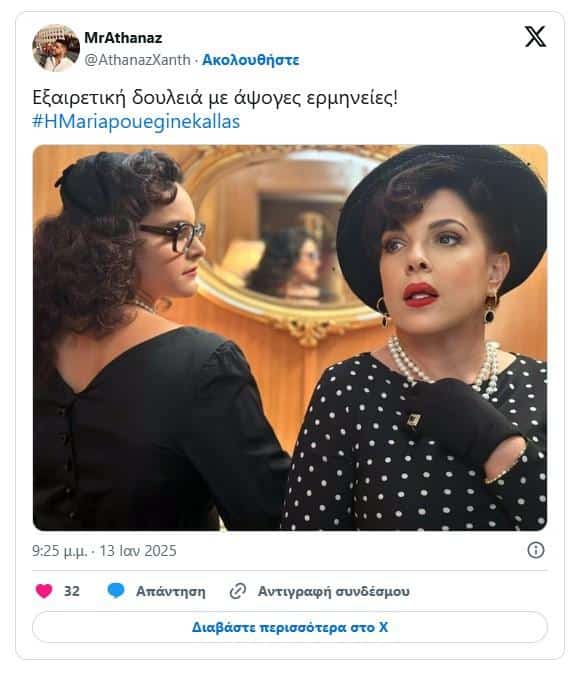Click the X logo in the tweet header
This screenshot has width=581, height=680.
click(535, 36)
